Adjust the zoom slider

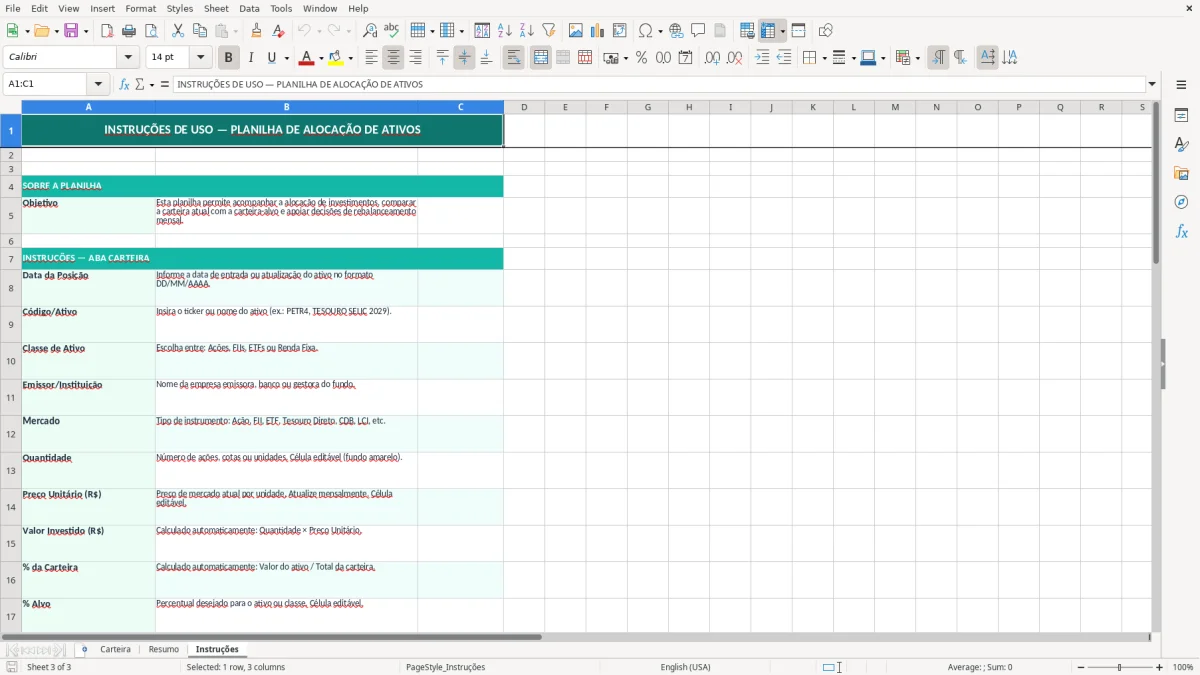coord(1120,667)
